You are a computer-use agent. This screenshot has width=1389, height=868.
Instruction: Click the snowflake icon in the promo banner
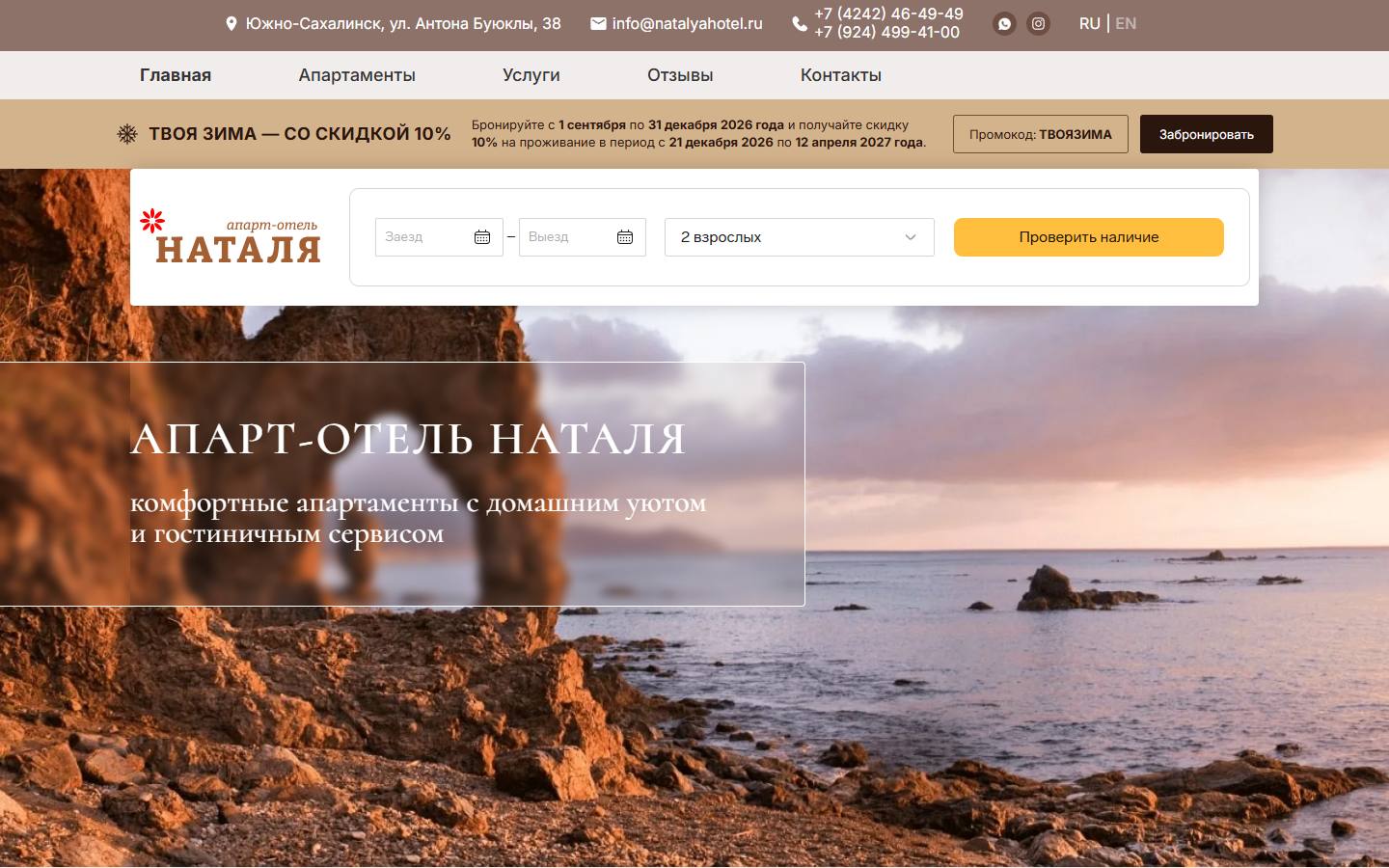[127, 134]
